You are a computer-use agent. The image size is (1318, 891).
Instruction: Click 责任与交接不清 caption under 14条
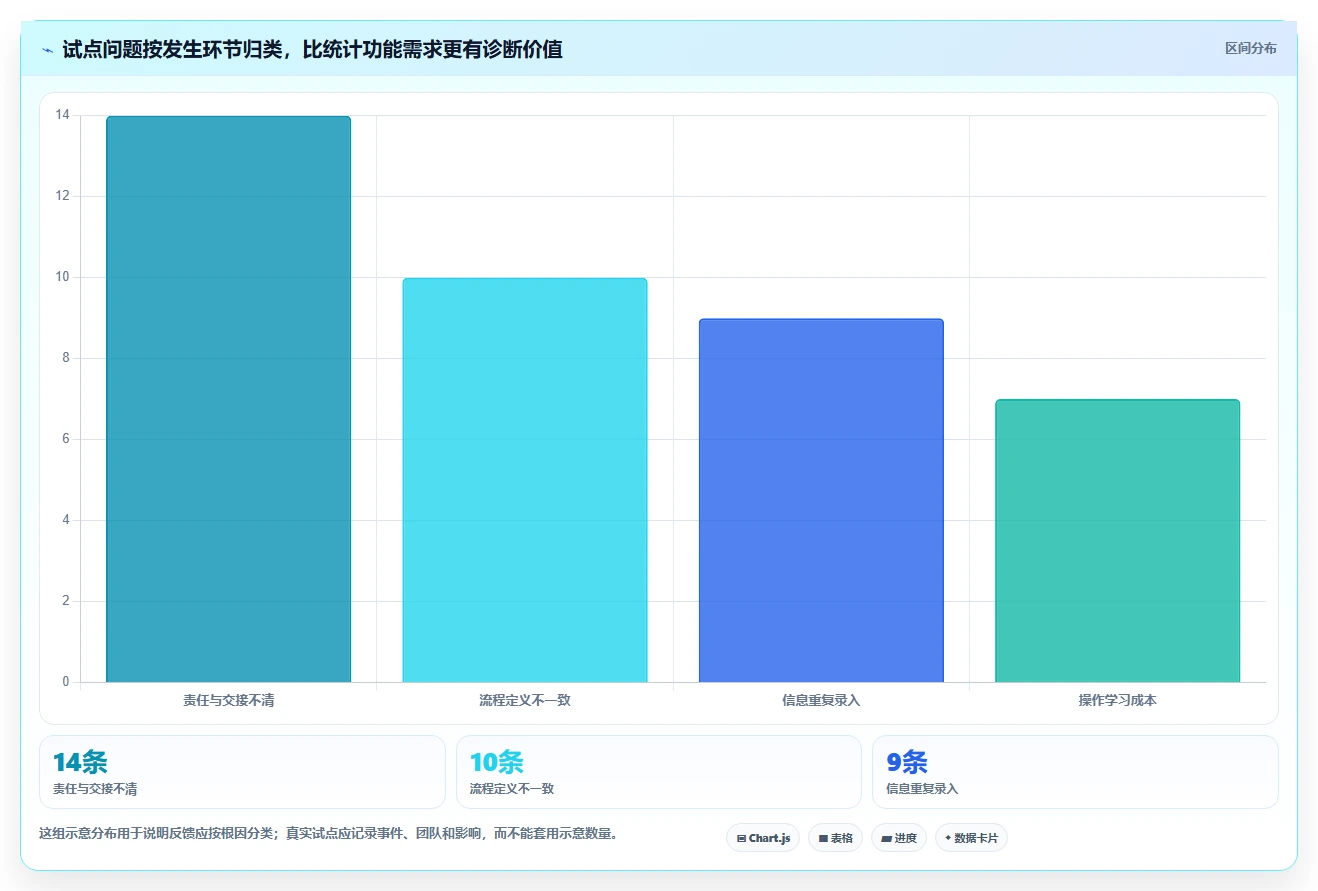click(95, 789)
